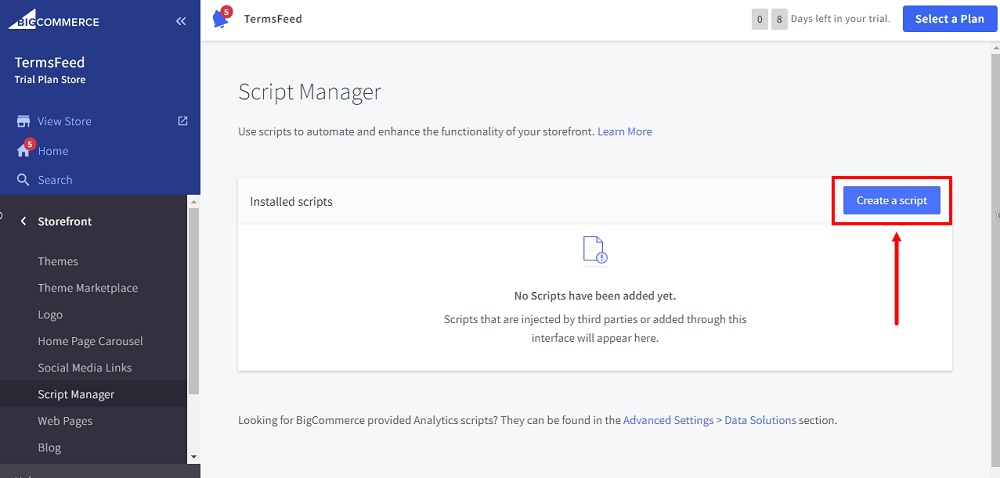Click TermsFeed title in top bar
Viewport: 1000px width, 478px height.
tap(273, 19)
